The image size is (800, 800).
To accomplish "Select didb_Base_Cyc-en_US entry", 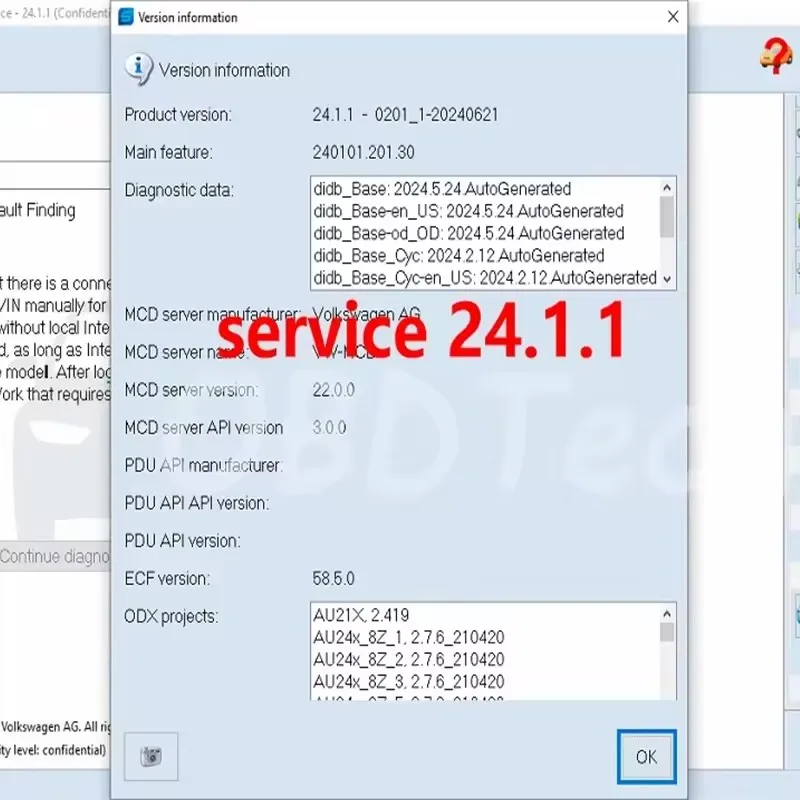I will pos(485,278).
